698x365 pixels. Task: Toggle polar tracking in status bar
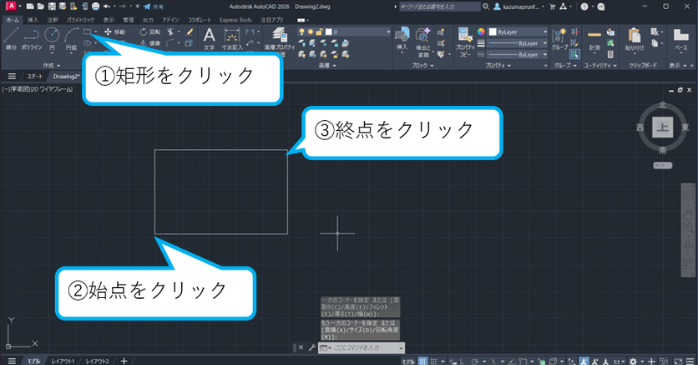[475, 361]
